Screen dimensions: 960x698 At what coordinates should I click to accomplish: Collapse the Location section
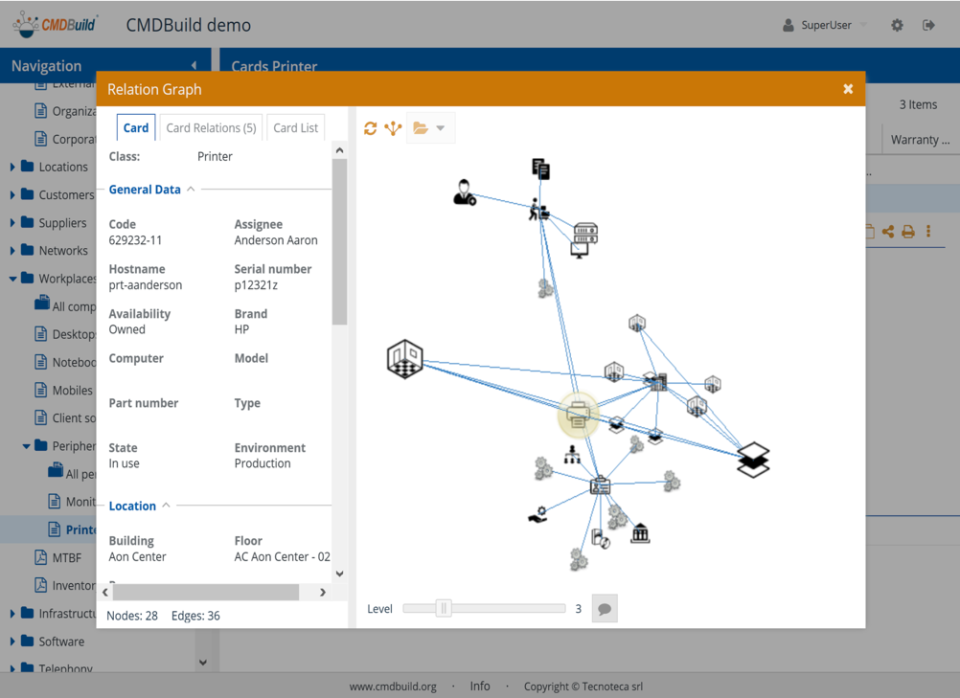[x=166, y=506]
